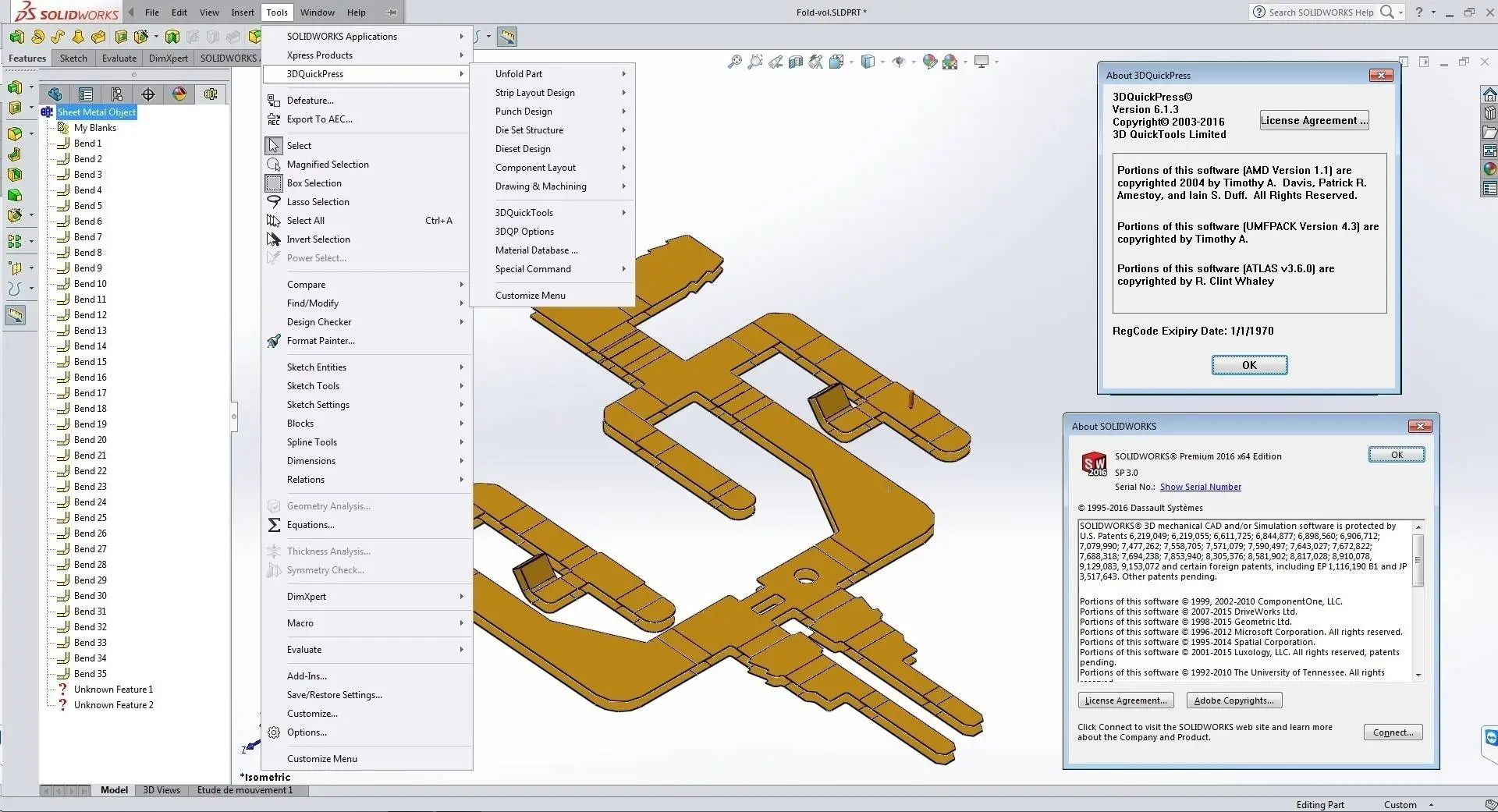
Task: Choose Material Database menu entry
Action: point(552,250)
